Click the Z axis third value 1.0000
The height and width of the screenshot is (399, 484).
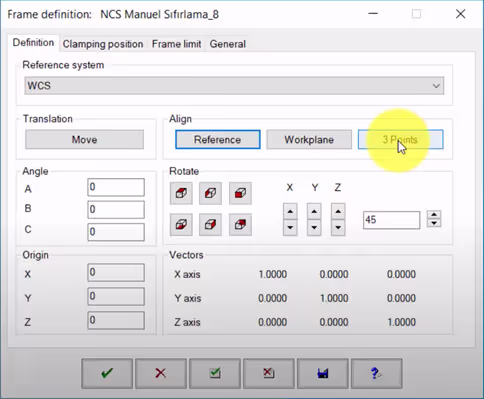401,322
